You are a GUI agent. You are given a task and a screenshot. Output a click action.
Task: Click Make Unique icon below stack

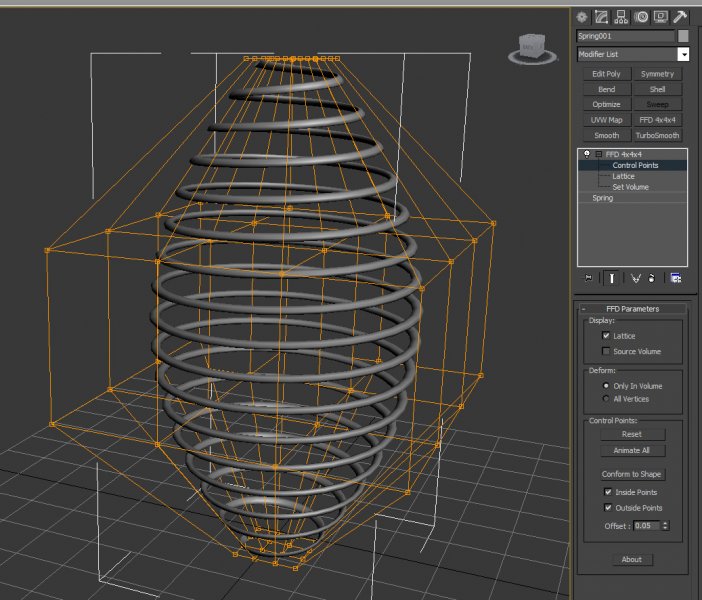(x=635, y=278)
